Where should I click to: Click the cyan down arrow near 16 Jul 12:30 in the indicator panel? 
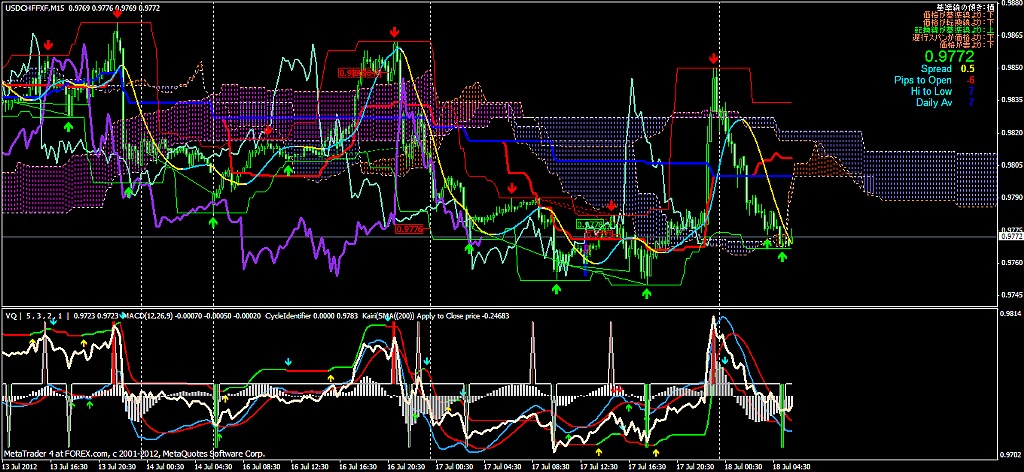tap(289, 362)
